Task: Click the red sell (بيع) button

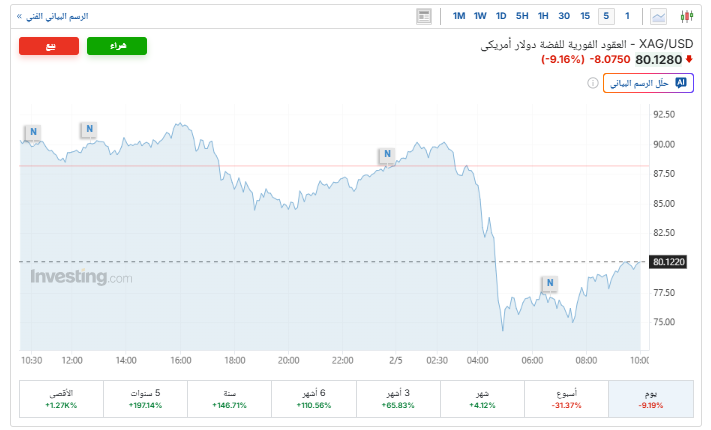Action: (50, 46)
